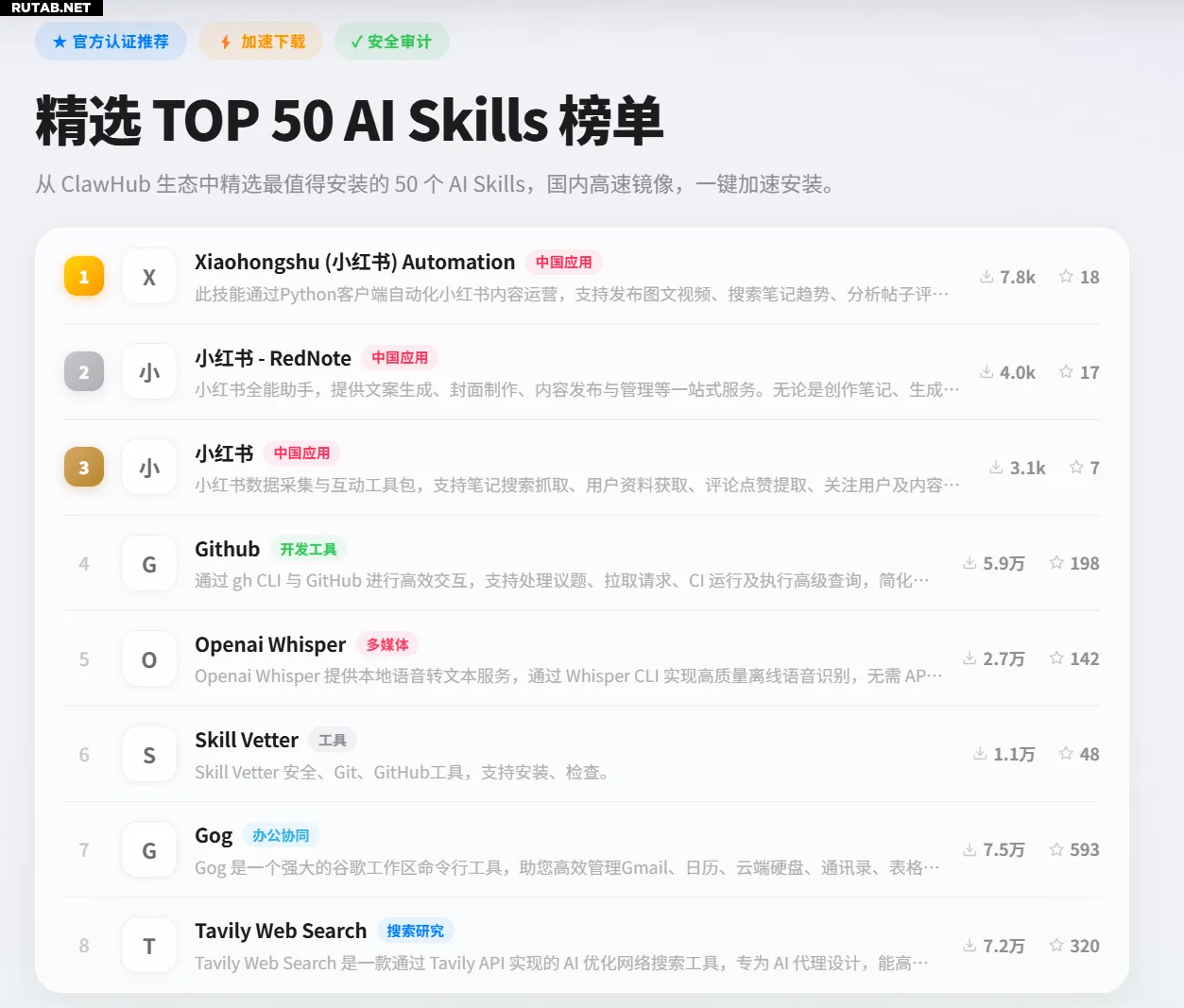
Task: Click the 开发工具 tag on Github
Action: [308, 549]
